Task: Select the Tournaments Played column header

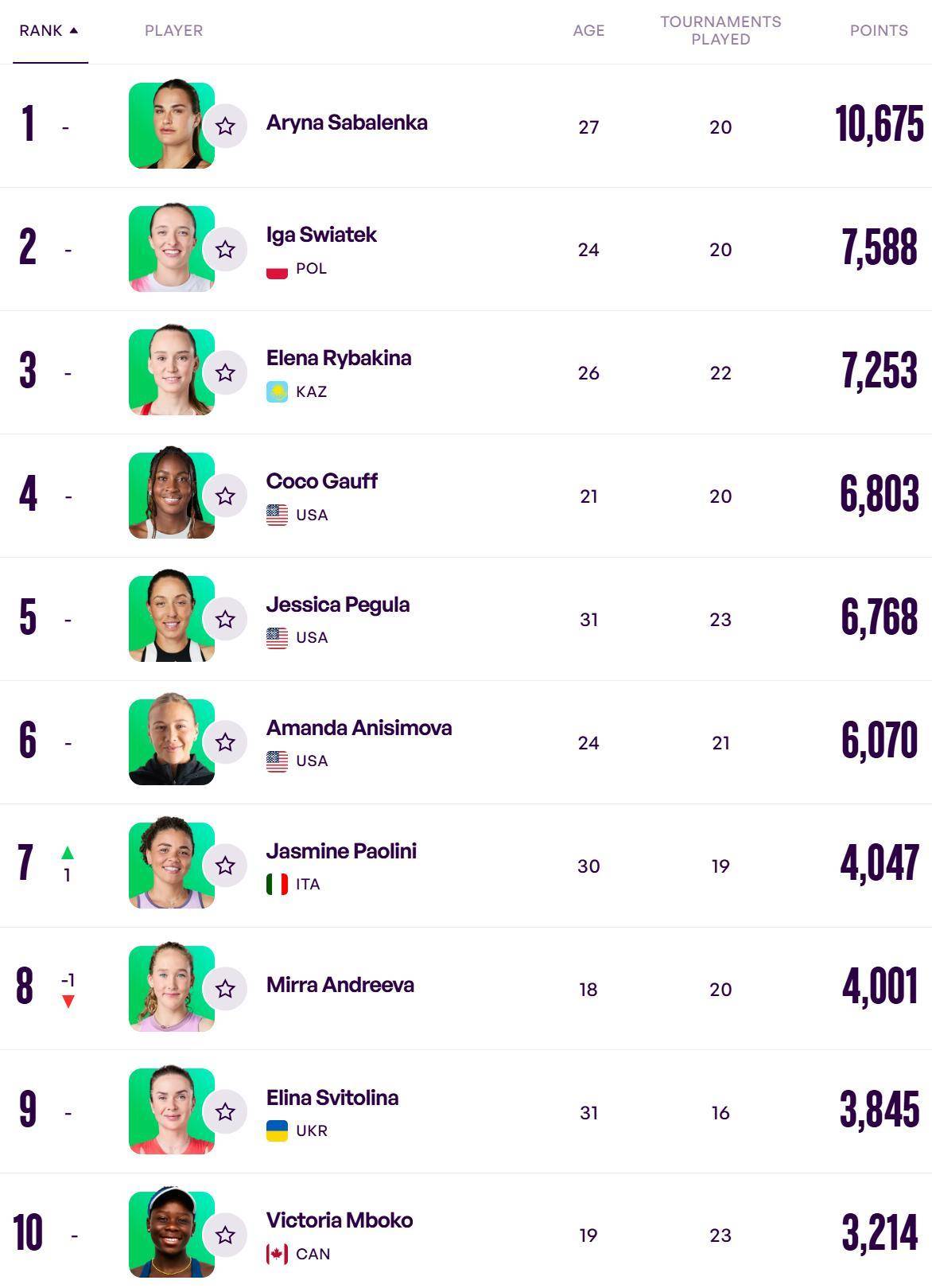Action: click(720, 30)
